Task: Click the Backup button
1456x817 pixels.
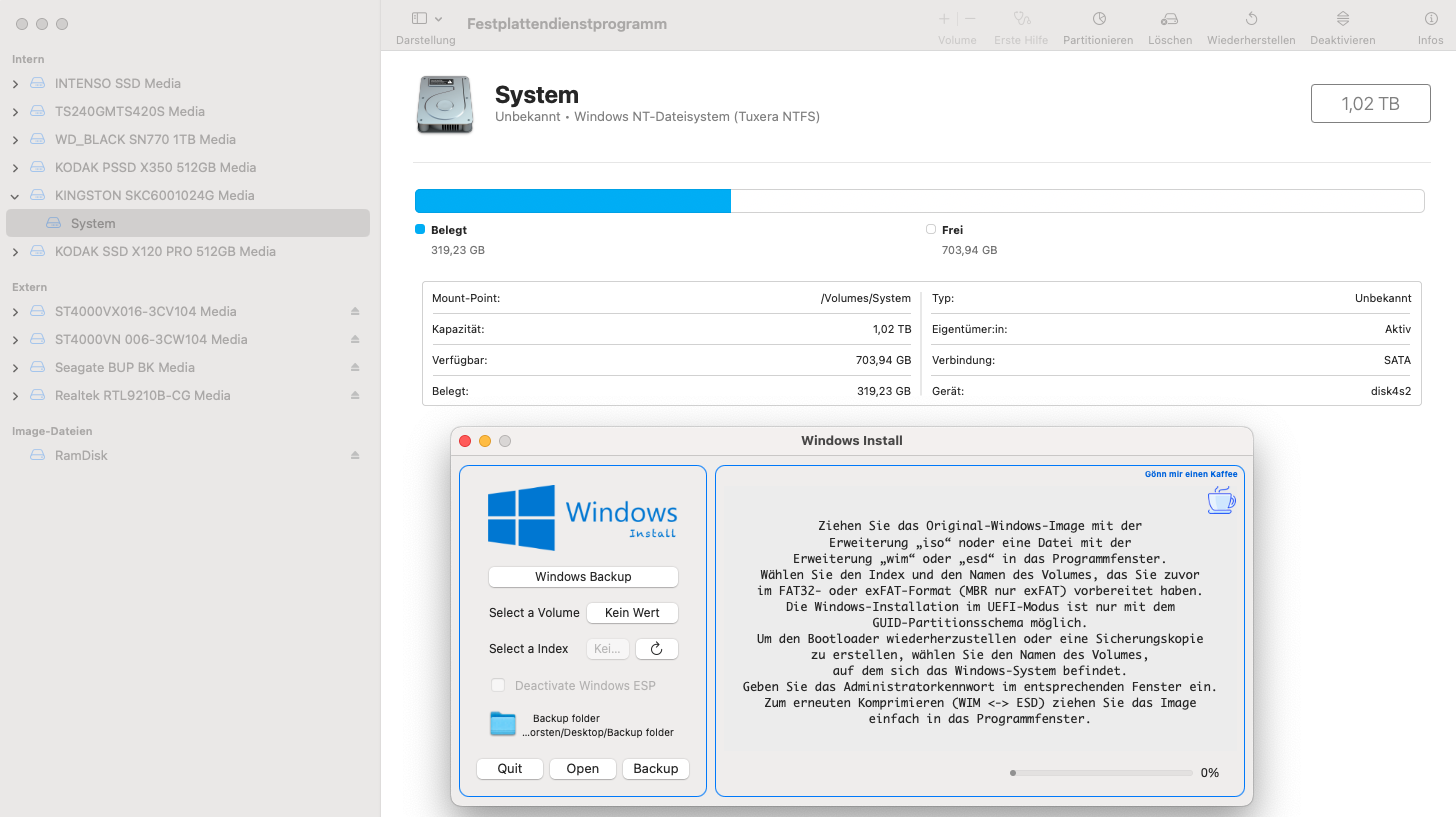Action: 656,769
